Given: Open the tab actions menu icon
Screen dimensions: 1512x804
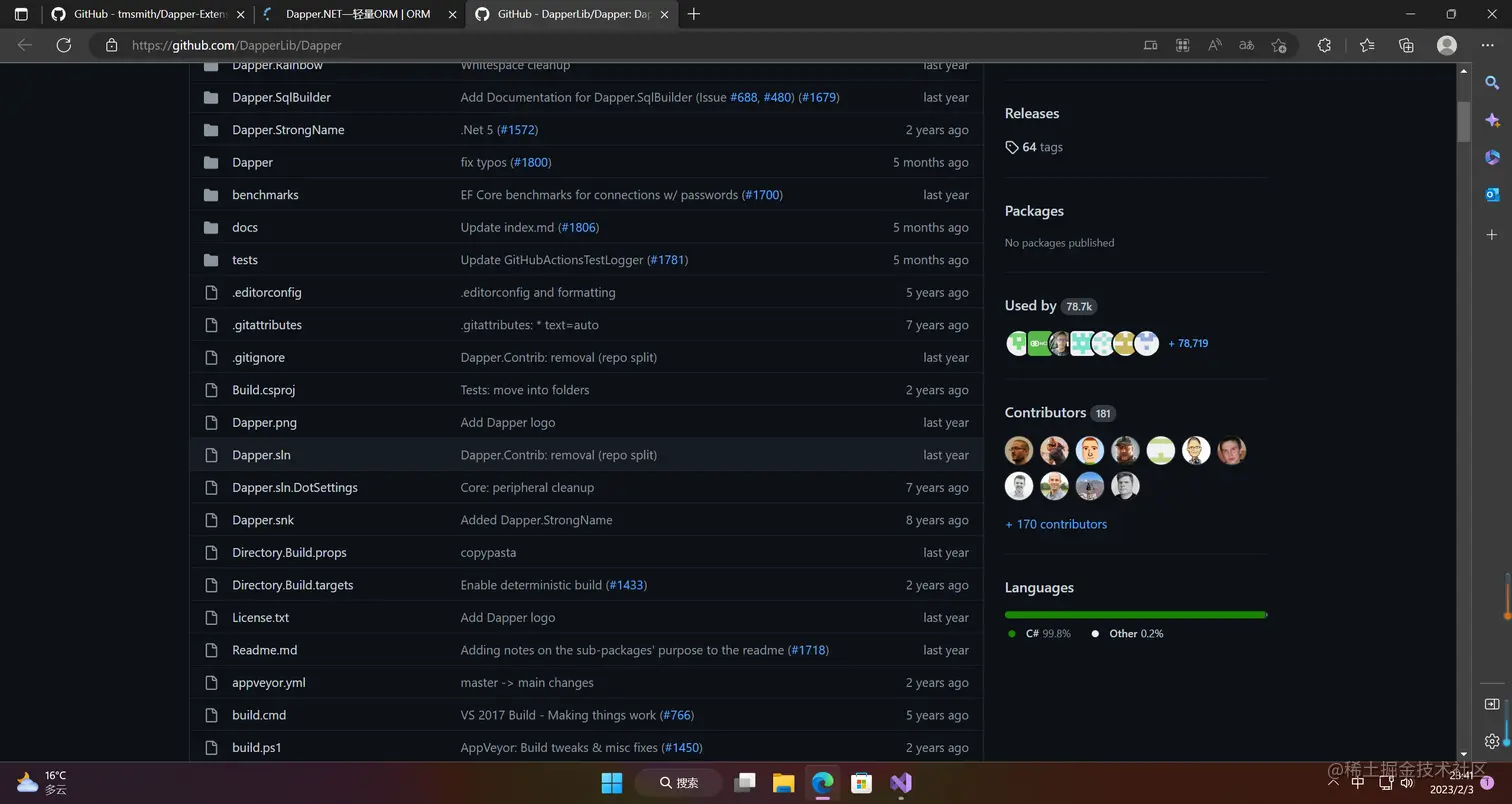Looking at the screenshot, I should [x=21, y=14].
